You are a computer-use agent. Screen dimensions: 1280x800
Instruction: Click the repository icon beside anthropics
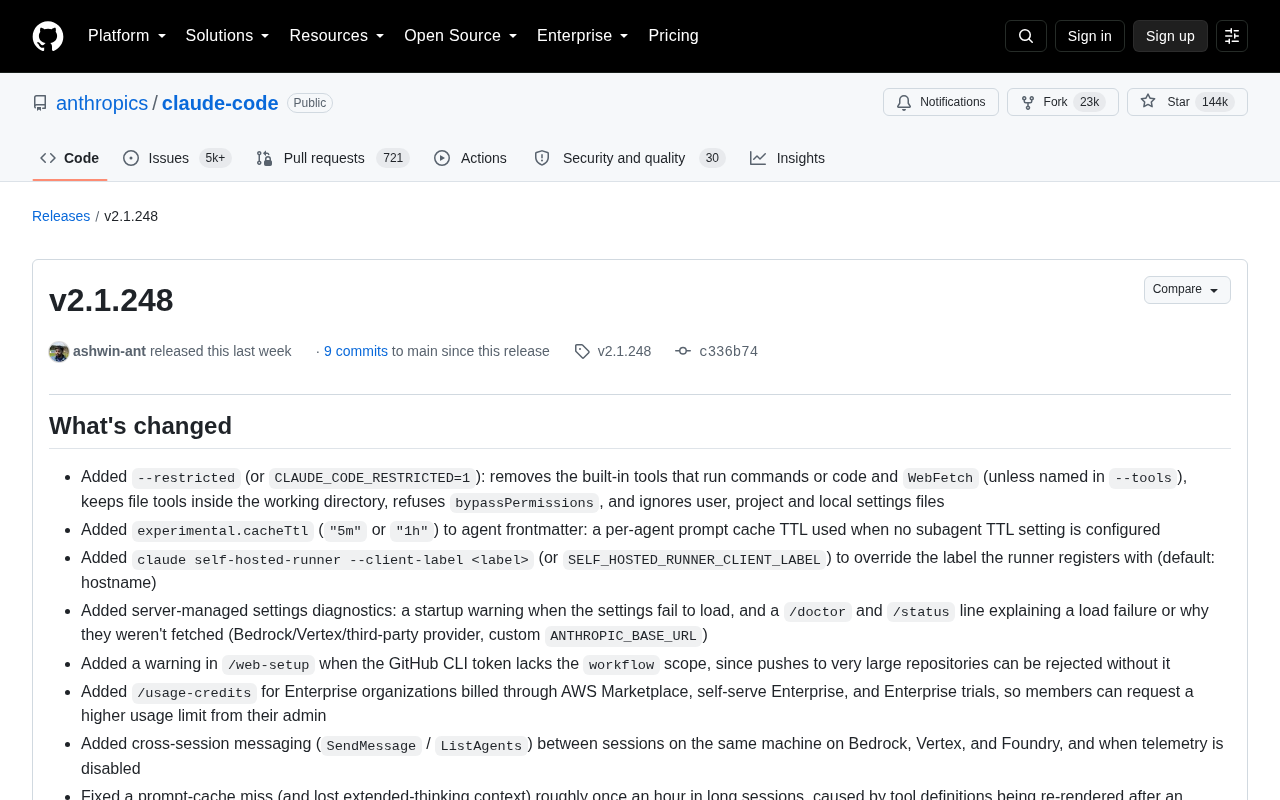pos(40,103)
